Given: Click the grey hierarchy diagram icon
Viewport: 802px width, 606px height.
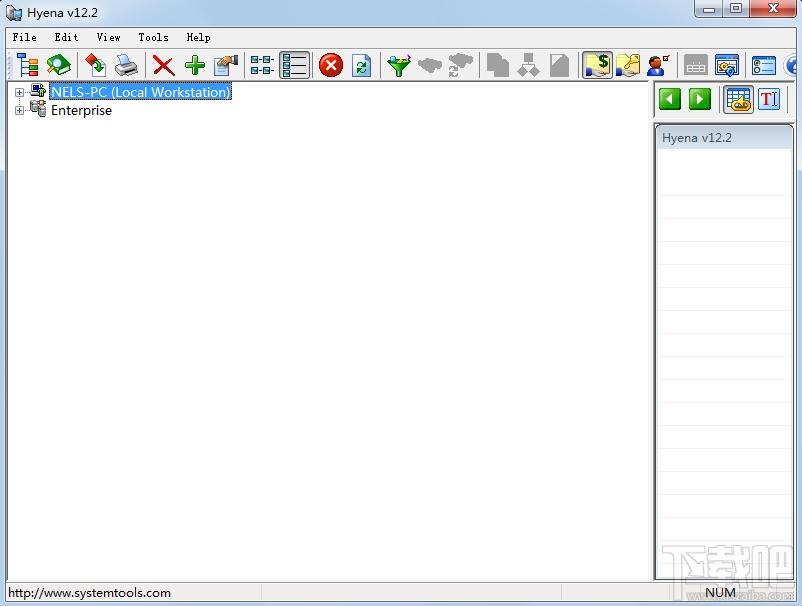Looking at the screenshot, I should pyautogui.click(x=528, y=65).
